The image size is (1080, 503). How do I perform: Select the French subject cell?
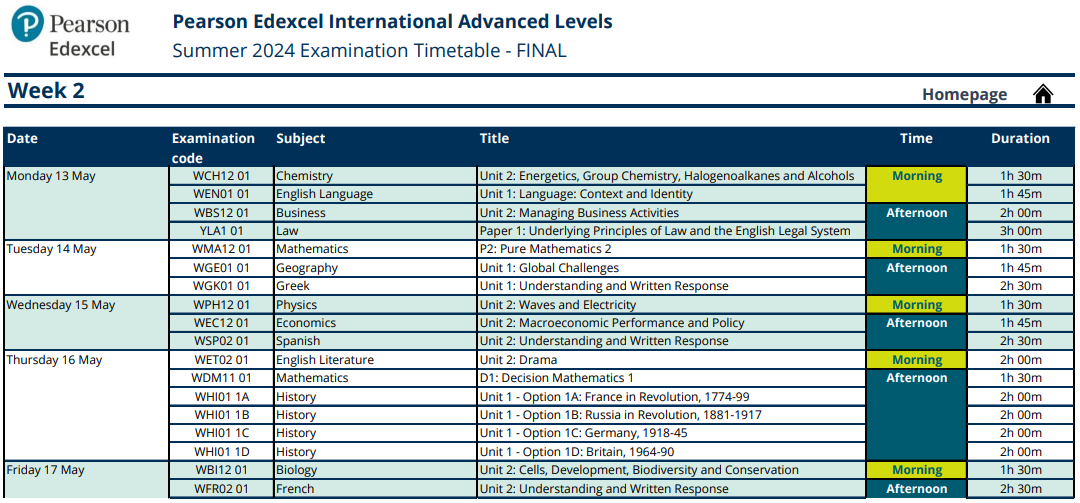[x=295, y=489]
